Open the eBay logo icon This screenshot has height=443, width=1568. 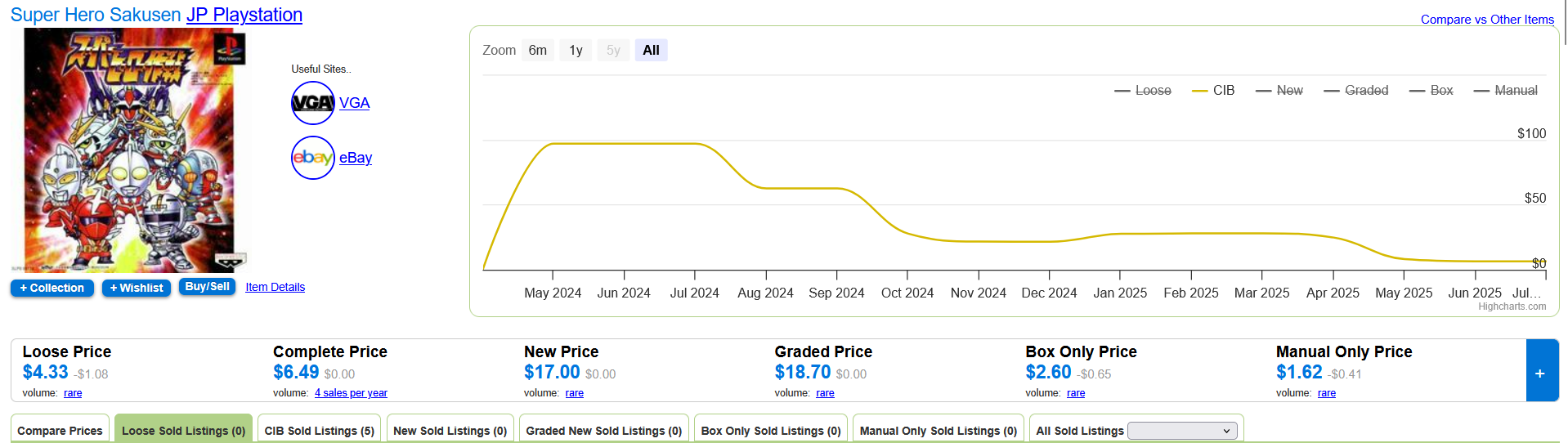313,158
